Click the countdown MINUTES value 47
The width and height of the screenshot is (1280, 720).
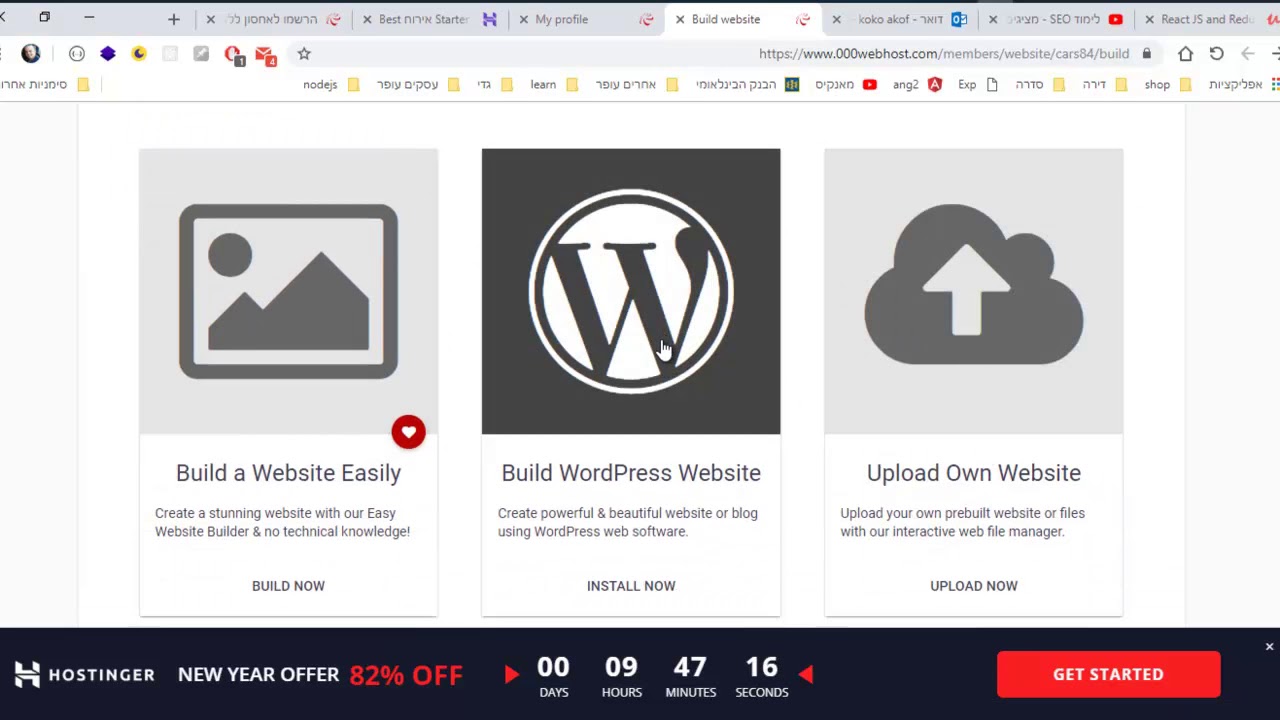tap(690, 667)
